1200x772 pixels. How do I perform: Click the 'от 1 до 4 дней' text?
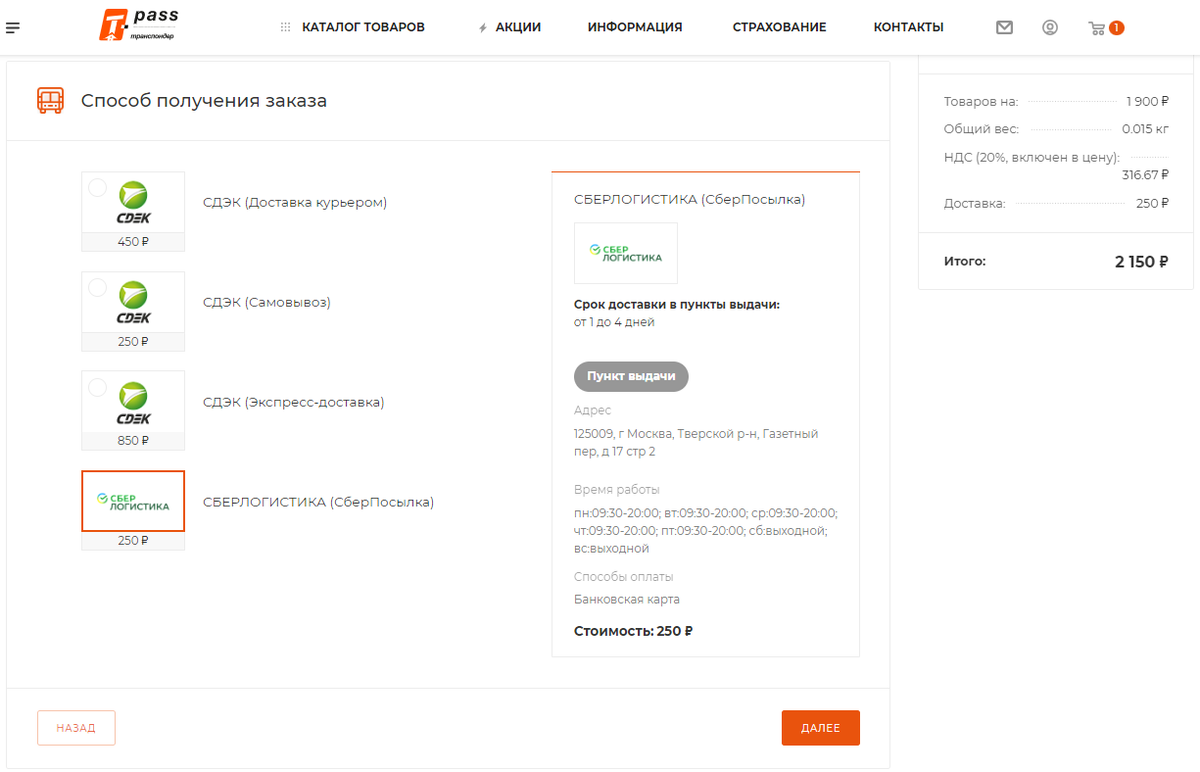tap(615, 322)
